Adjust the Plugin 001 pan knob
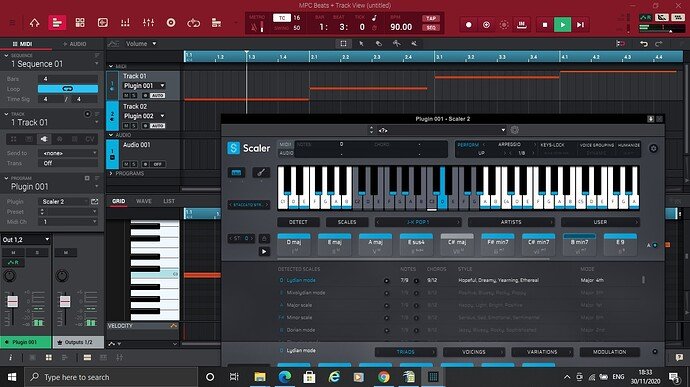 pyautogui.click(x=10, y=276)
